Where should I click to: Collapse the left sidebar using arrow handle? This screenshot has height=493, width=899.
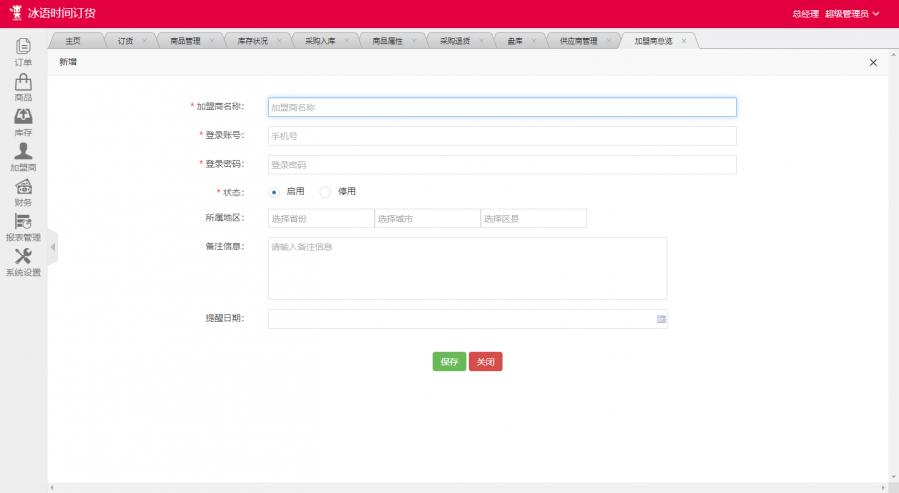53,248
